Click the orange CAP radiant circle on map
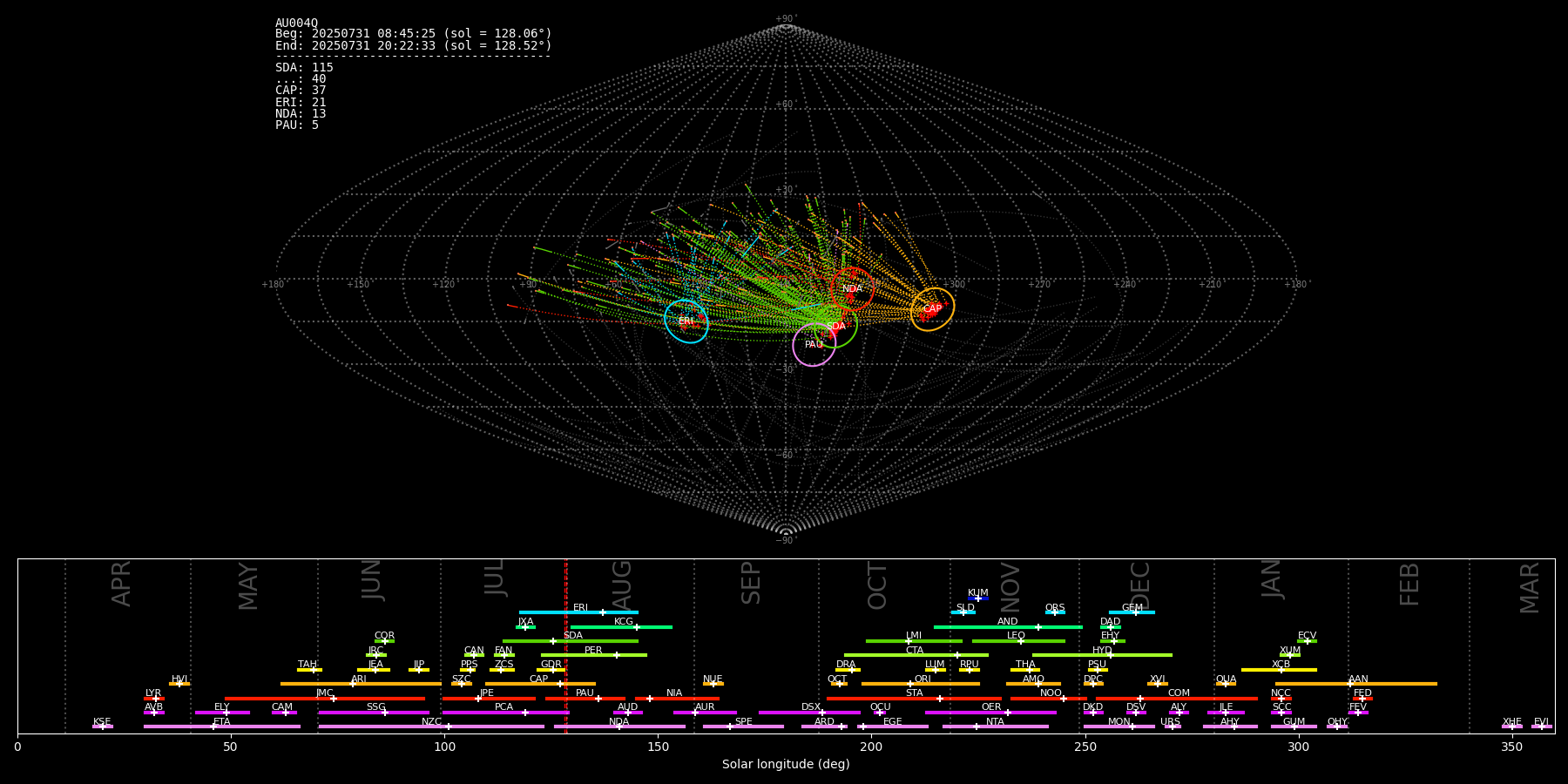Viewport: 1568px width, 784px height. (932, 308)
